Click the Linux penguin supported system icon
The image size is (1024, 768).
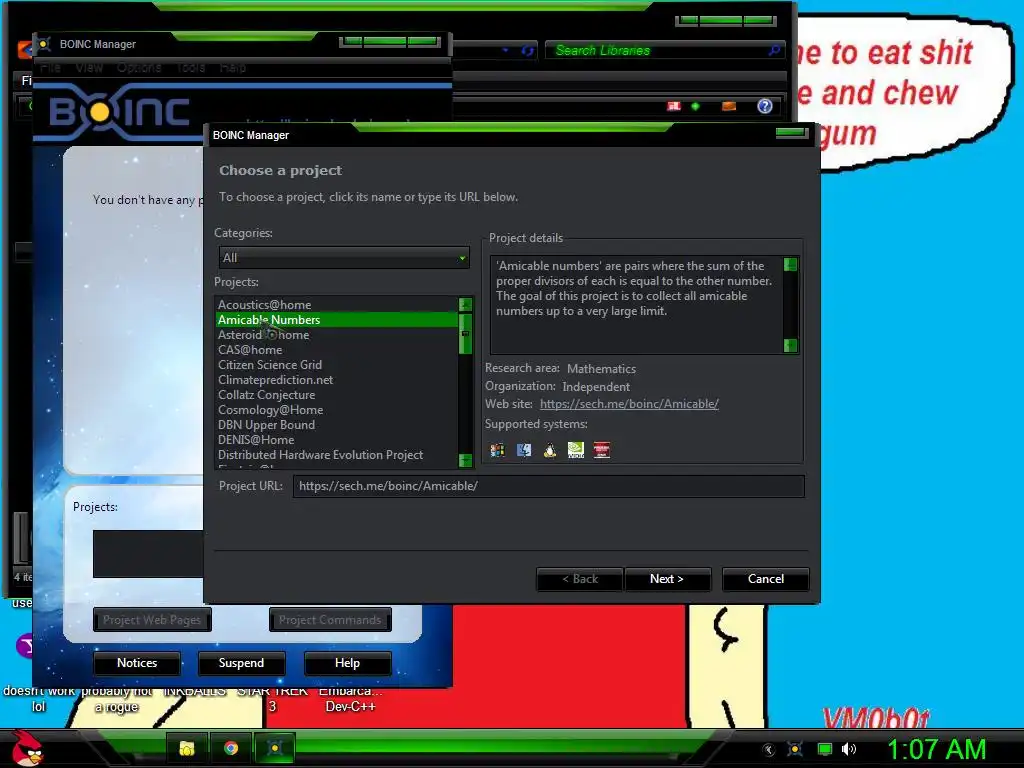pos(550,450)
